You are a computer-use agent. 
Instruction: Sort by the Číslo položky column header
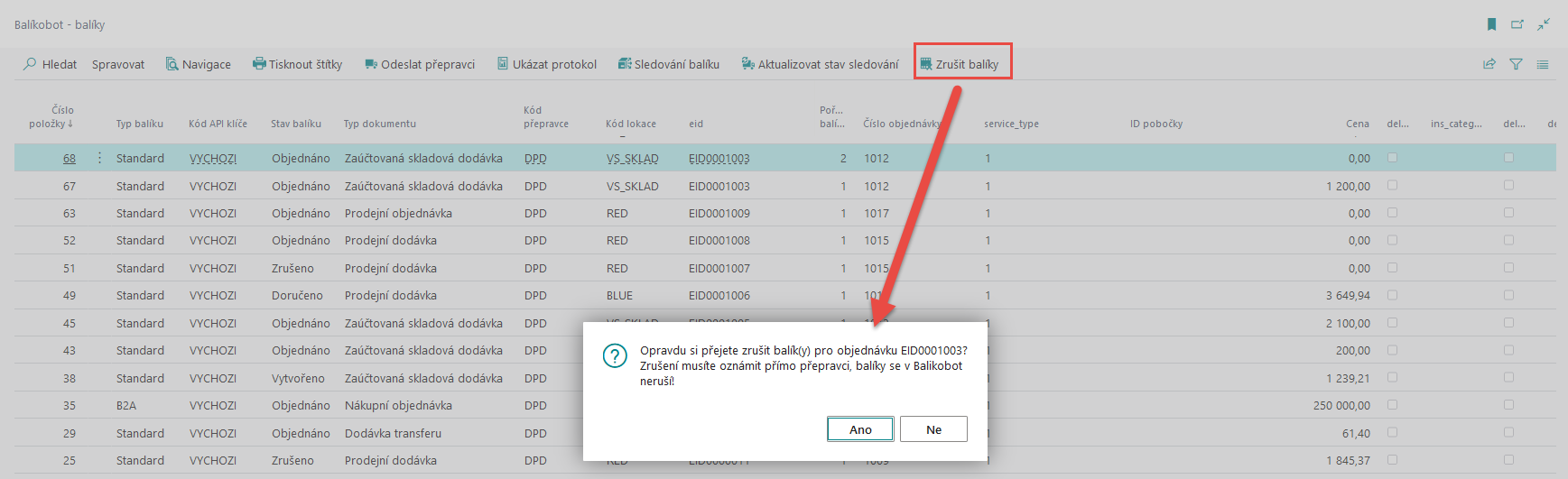[x=52, y=117]
